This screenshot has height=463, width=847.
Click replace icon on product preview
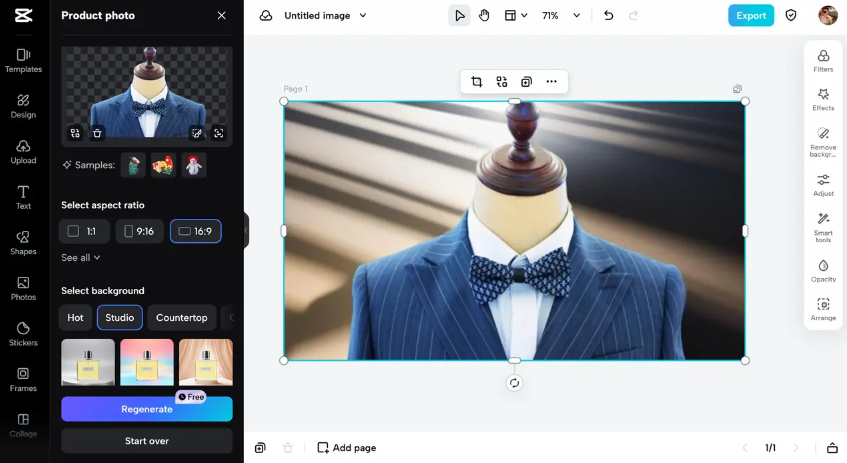(x=75, y=133)
